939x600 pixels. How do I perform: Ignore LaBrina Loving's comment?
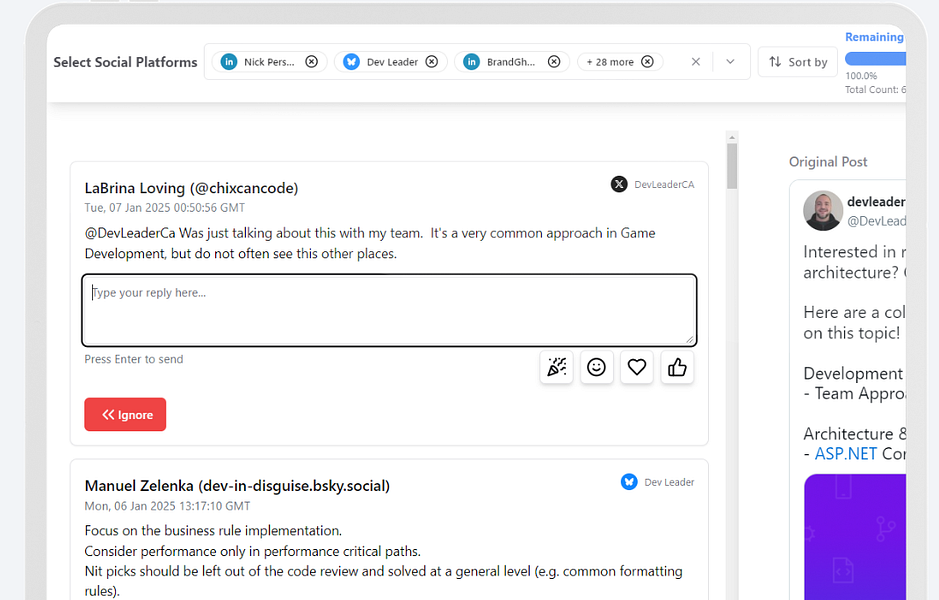(x=125, y=414)
